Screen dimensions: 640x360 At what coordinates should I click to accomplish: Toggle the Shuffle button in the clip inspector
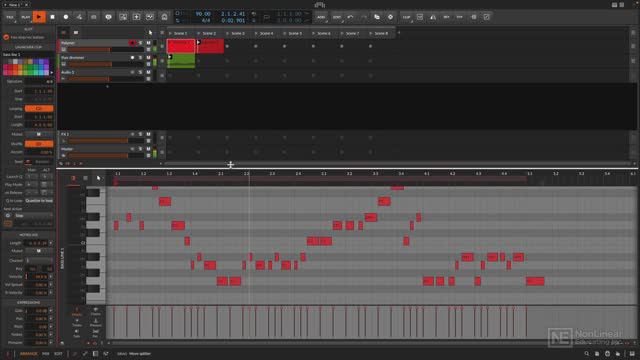(x=39, y=144)
